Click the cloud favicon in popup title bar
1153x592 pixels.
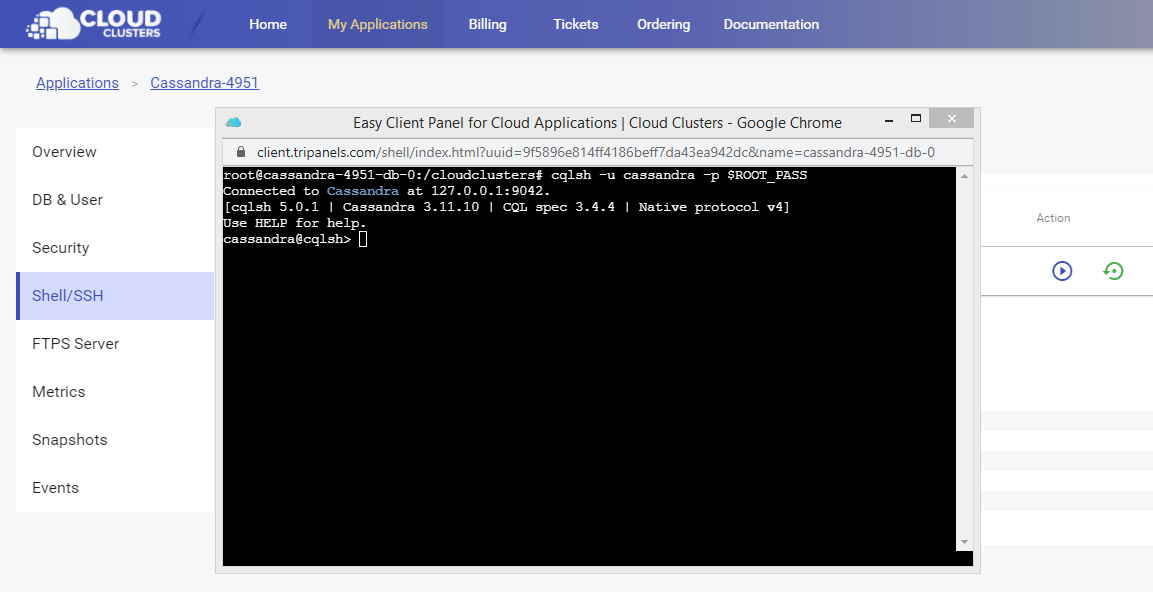point(233,122)
